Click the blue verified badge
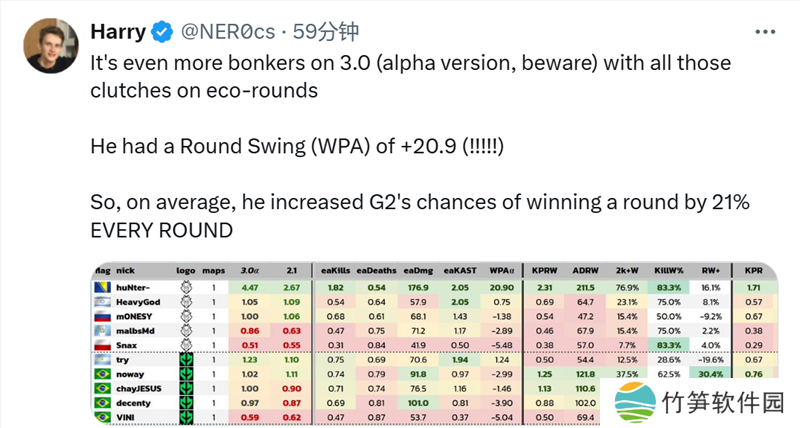The width and height of the screenshot is (800, 428). click(x=163, y=32)
